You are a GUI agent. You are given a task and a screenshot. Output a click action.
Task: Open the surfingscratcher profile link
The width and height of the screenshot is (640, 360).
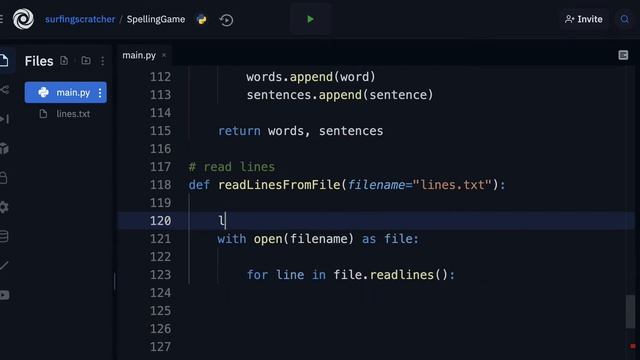coord(80,19)
